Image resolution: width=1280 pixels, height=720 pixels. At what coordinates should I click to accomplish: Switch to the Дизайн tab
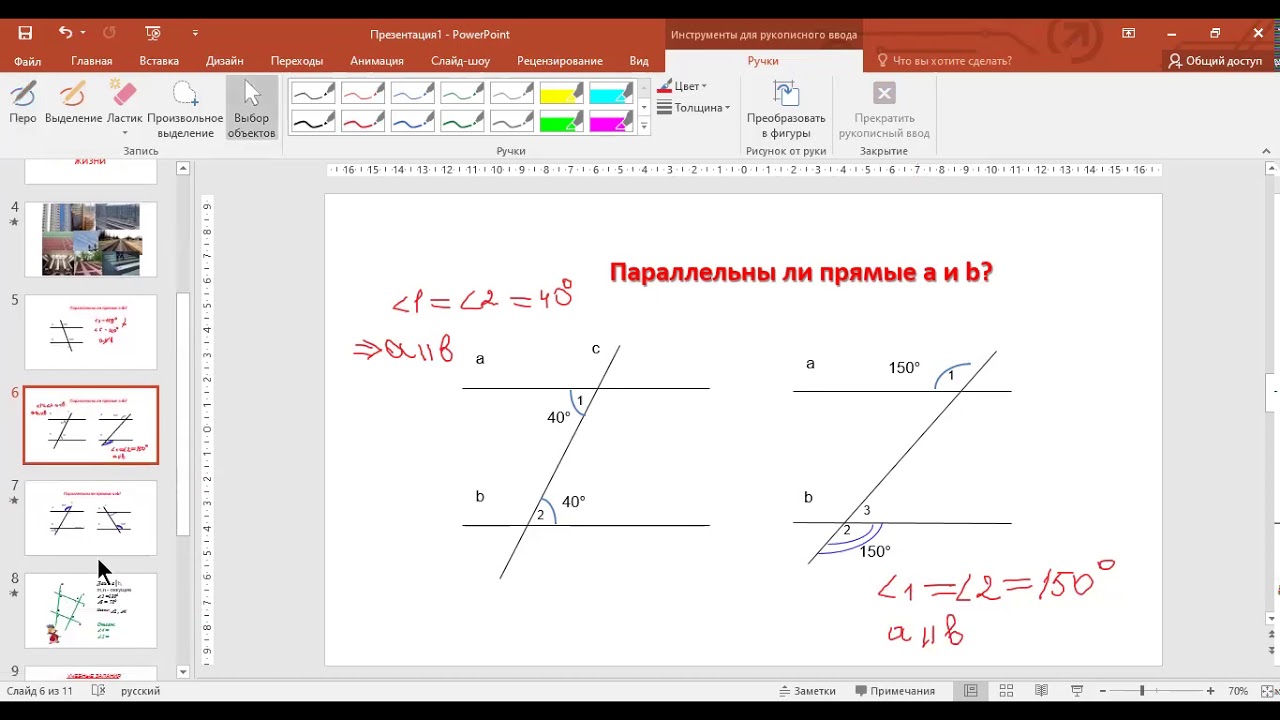click(x=225, y=61)
